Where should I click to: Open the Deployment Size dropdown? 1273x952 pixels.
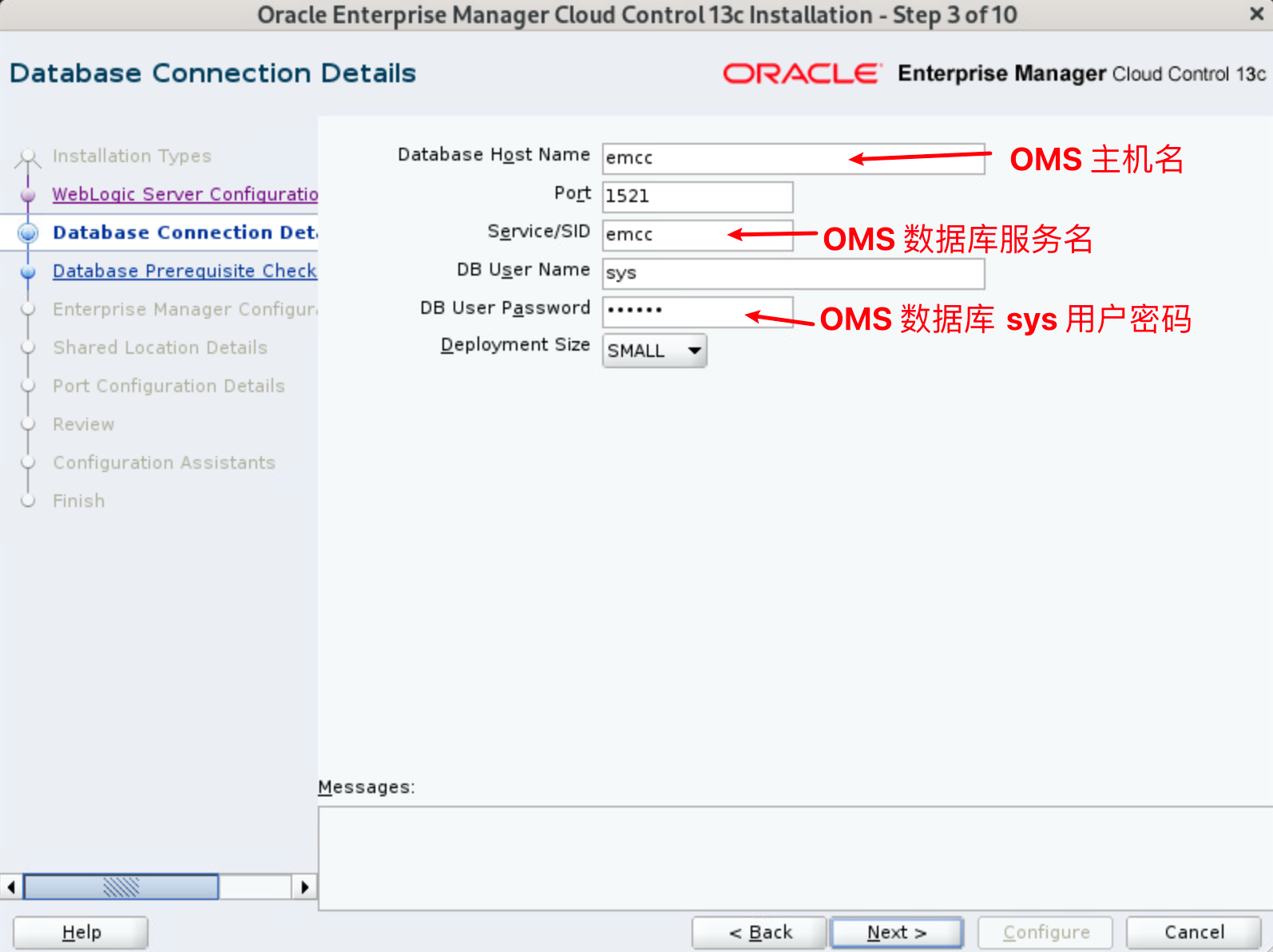654,350
